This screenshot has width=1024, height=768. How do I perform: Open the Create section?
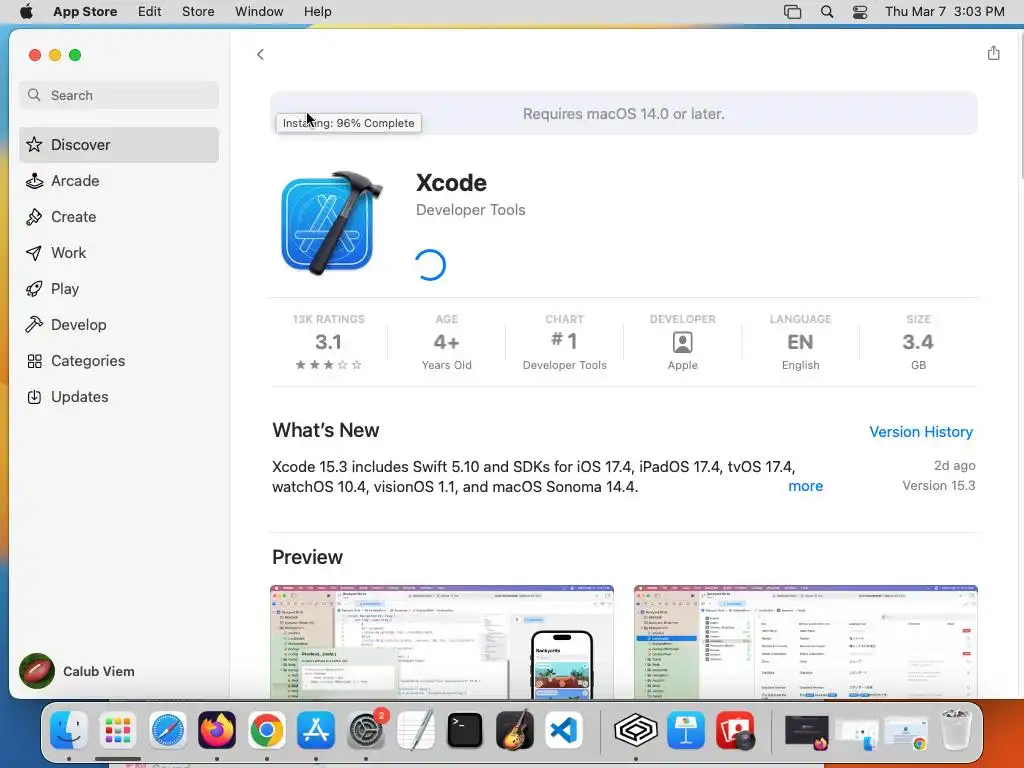coord(119,217)
